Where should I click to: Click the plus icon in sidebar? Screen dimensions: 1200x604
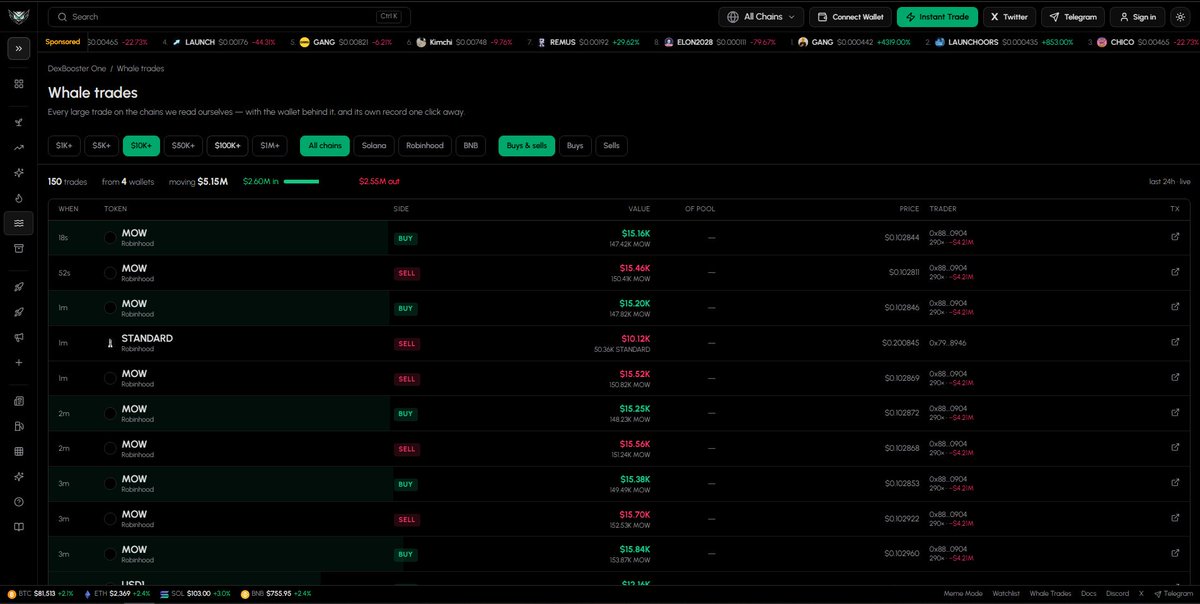point(18,363)
